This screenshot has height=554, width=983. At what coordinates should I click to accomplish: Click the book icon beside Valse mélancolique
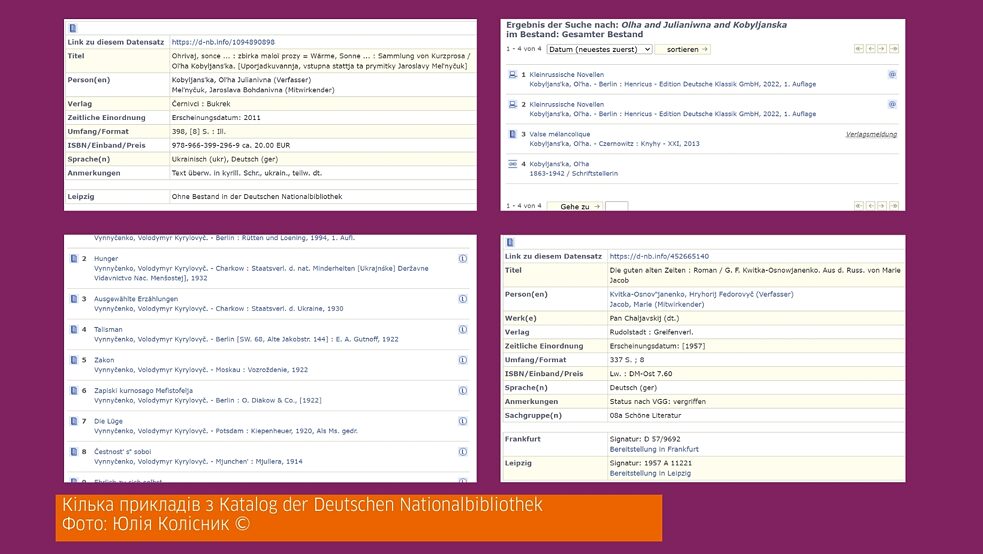[x=513, y=134]
